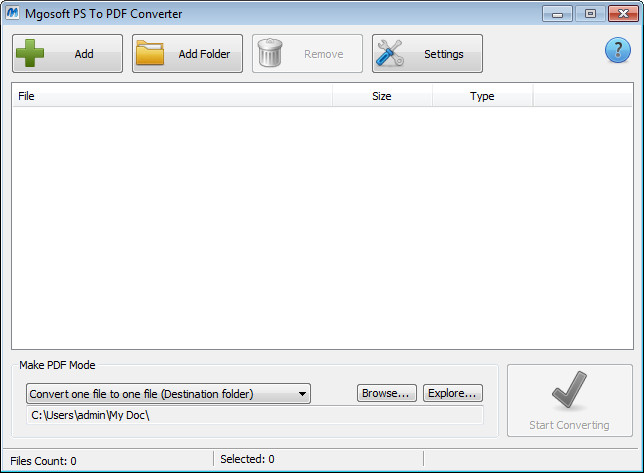Sort list by the Size column header

382,96
